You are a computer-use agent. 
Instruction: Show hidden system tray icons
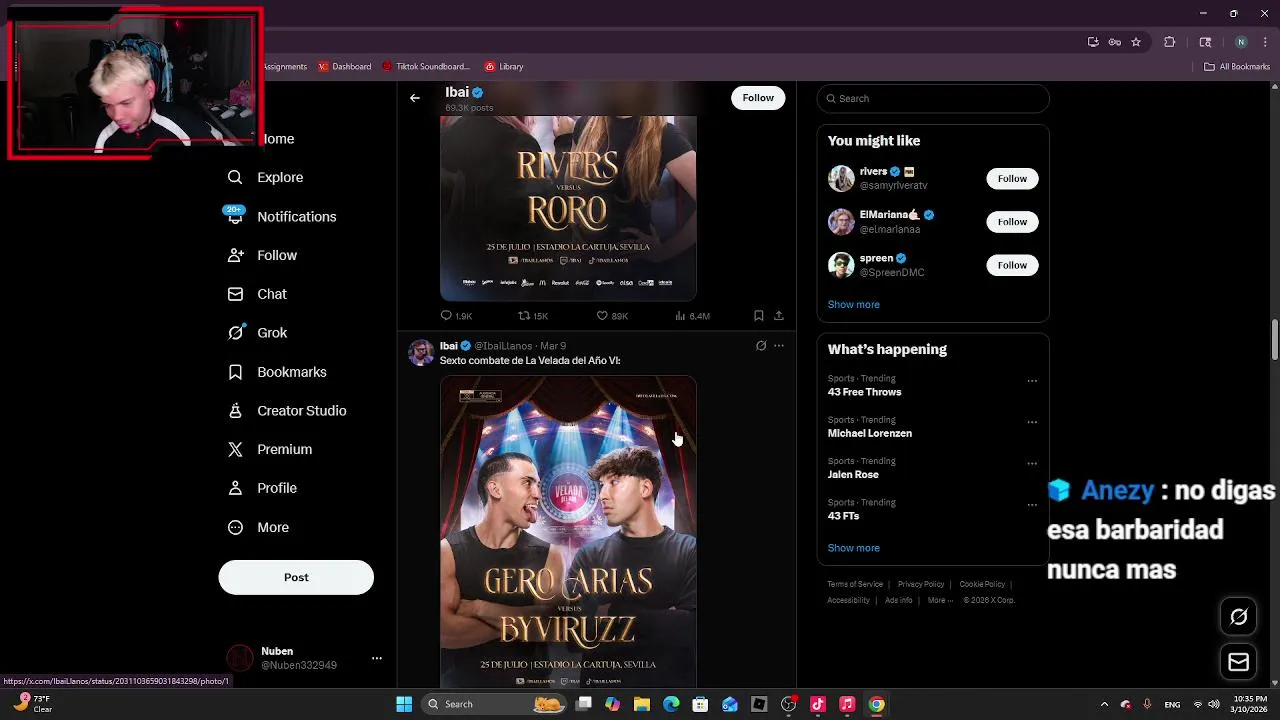(1104, 704)
